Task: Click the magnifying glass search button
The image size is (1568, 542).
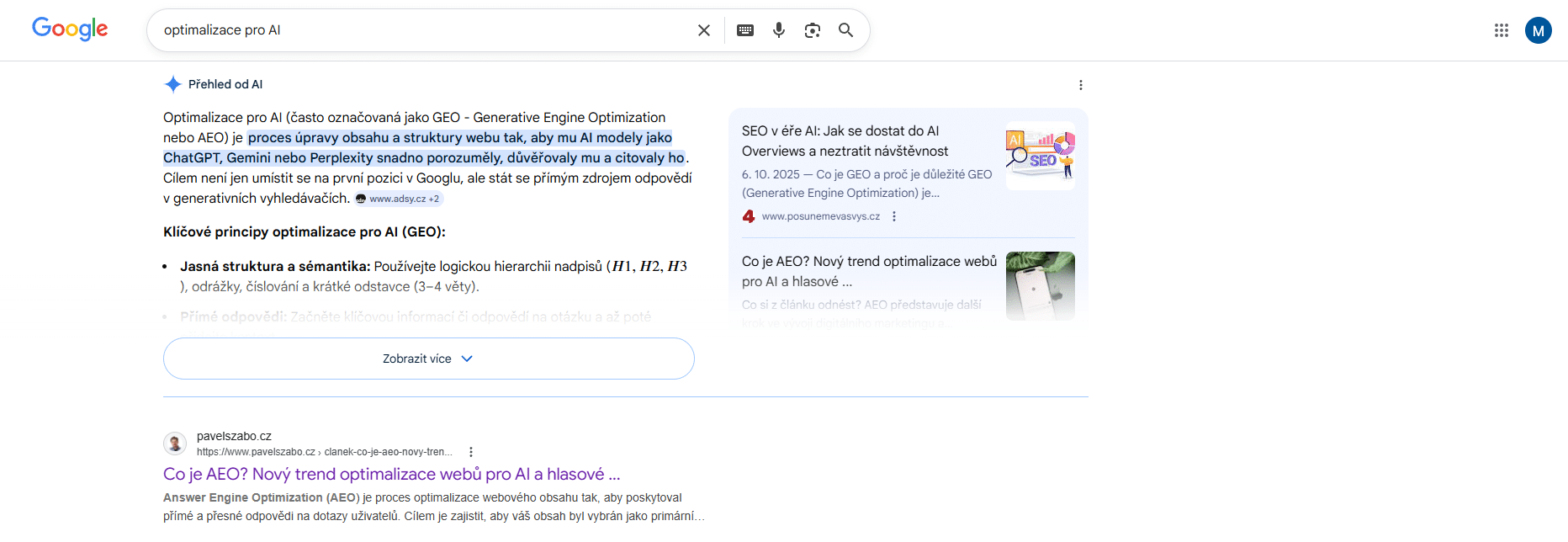Action: (x=846, y=30)
